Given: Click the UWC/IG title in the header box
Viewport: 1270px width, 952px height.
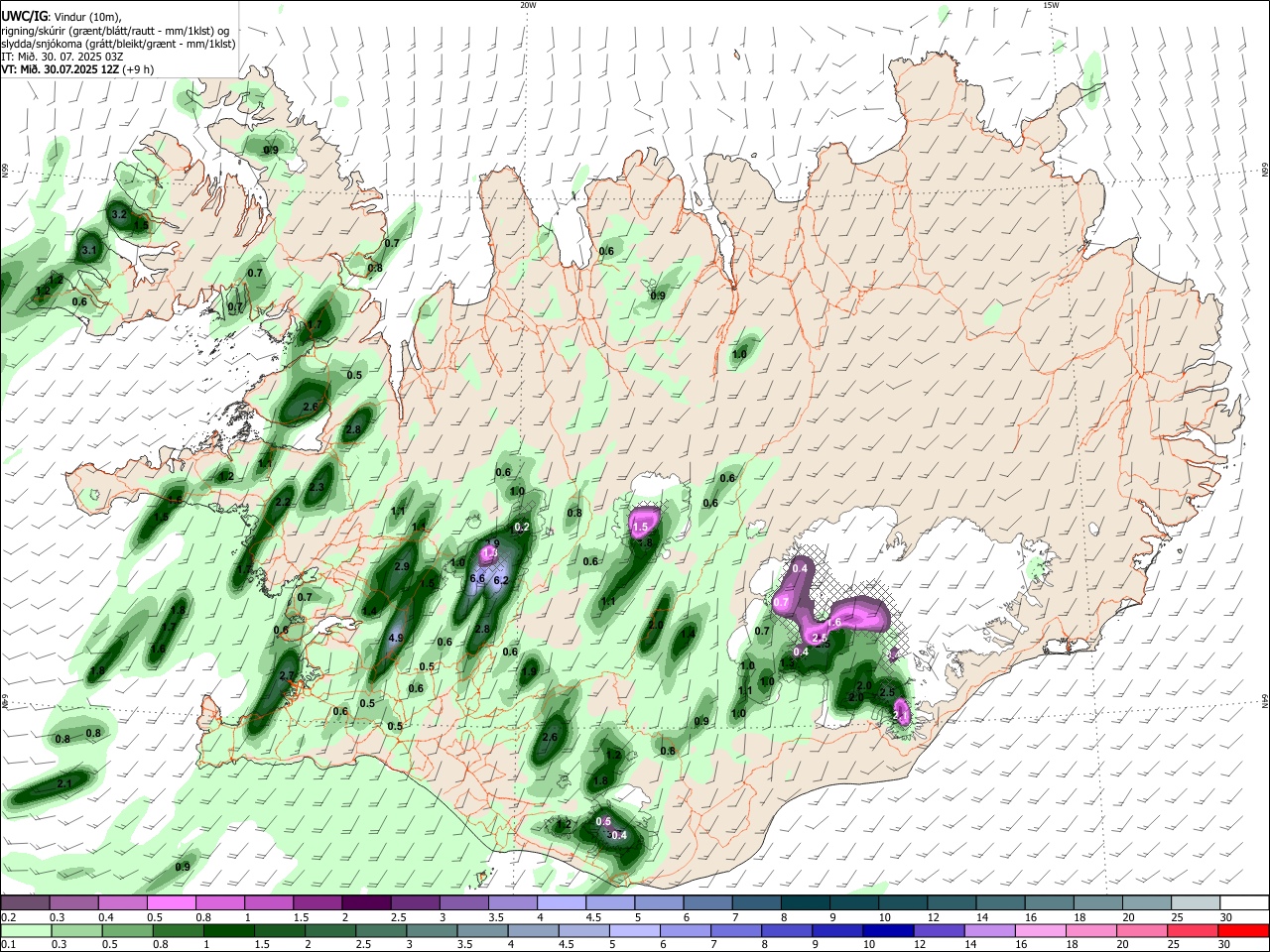Looking at the screenshot, I should 23,16.
